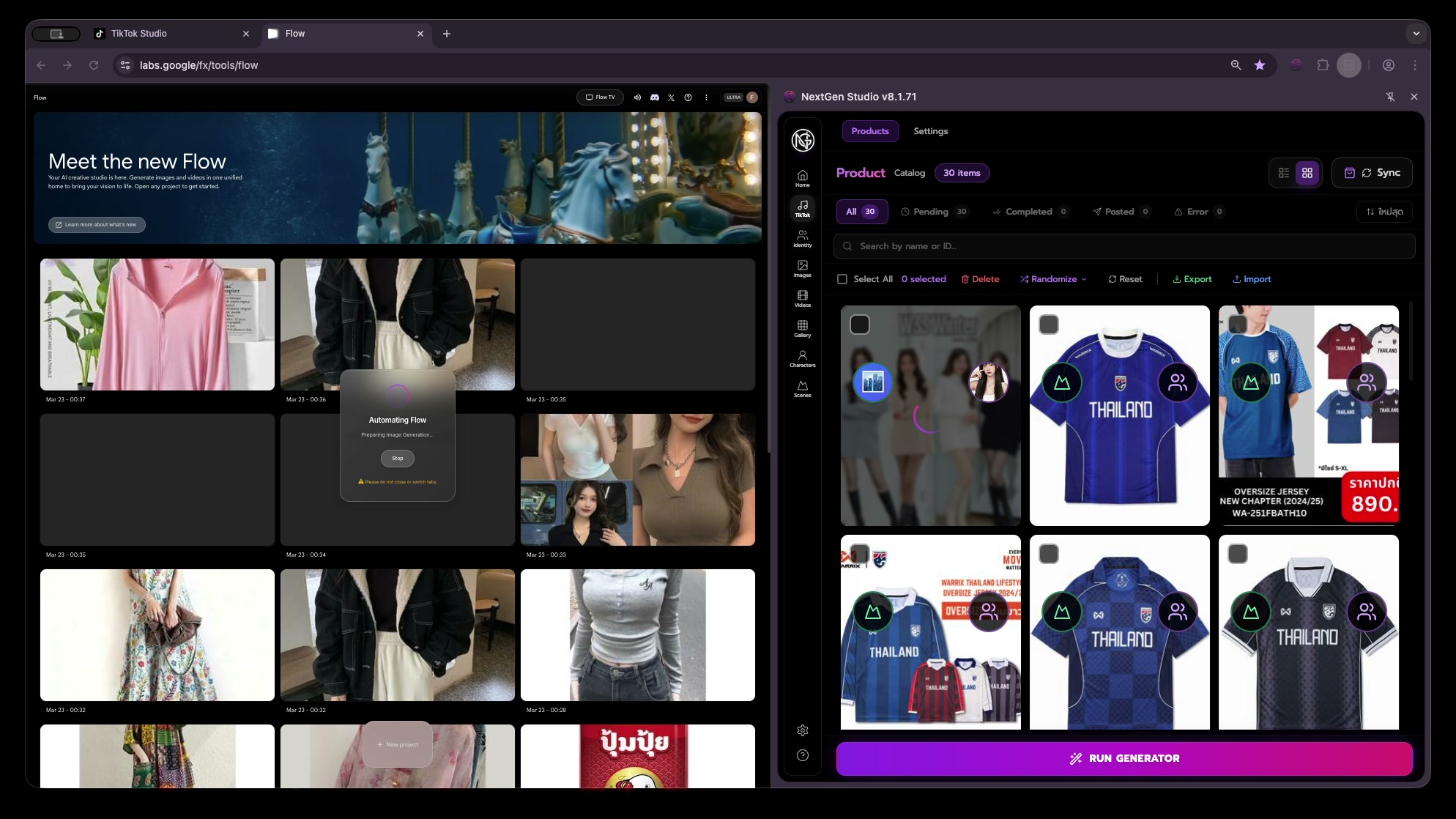1456x819 pixels.
Task: Open the Videos section in NextGen sidebar
Action: click(803, 298)
